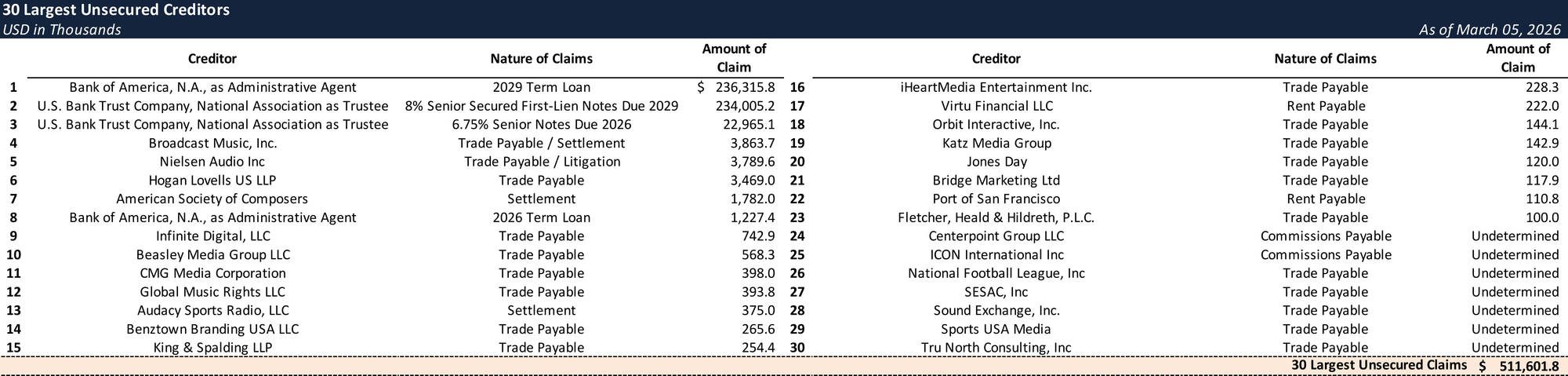1568x376 pixels.
Task: Select 'As of March 05, 2026' date text
Action: [1490, 30]
